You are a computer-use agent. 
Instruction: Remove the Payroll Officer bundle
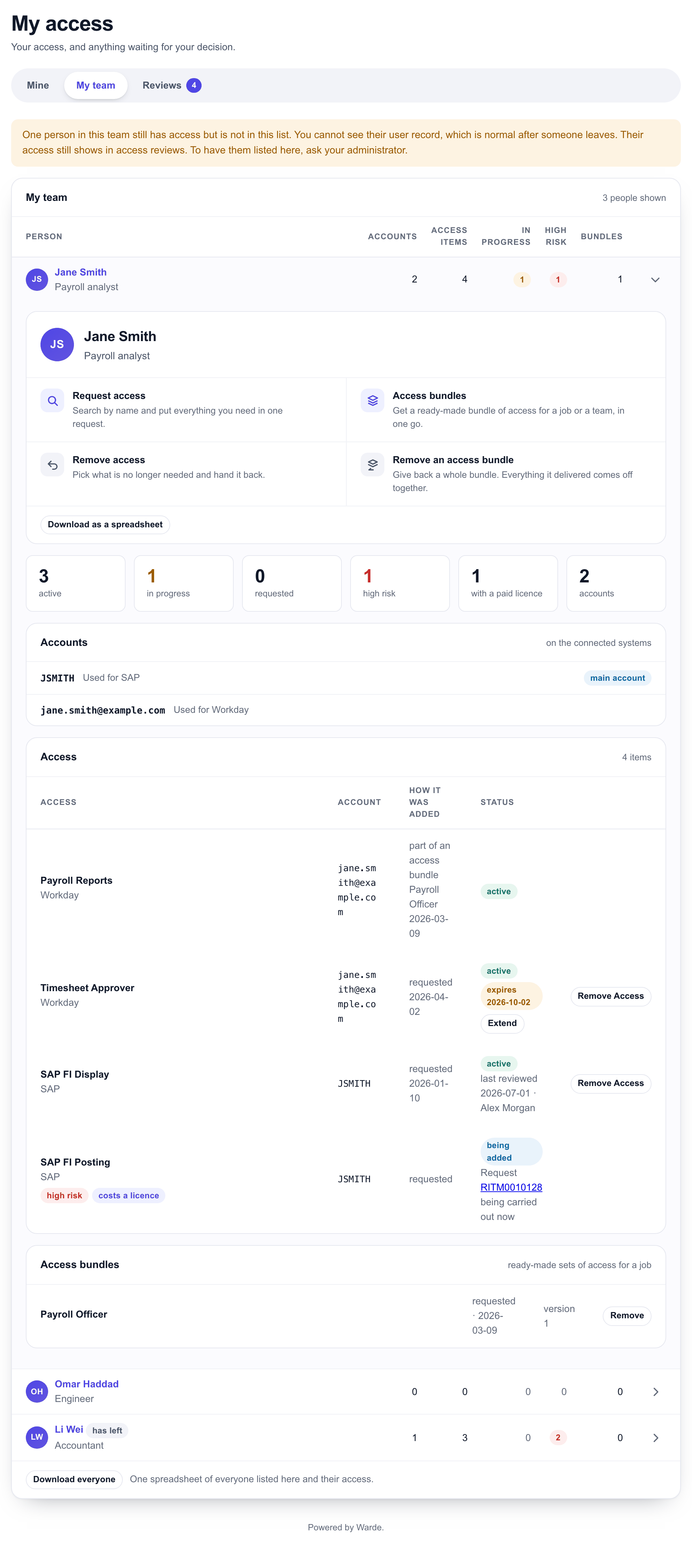point(626,1316)
